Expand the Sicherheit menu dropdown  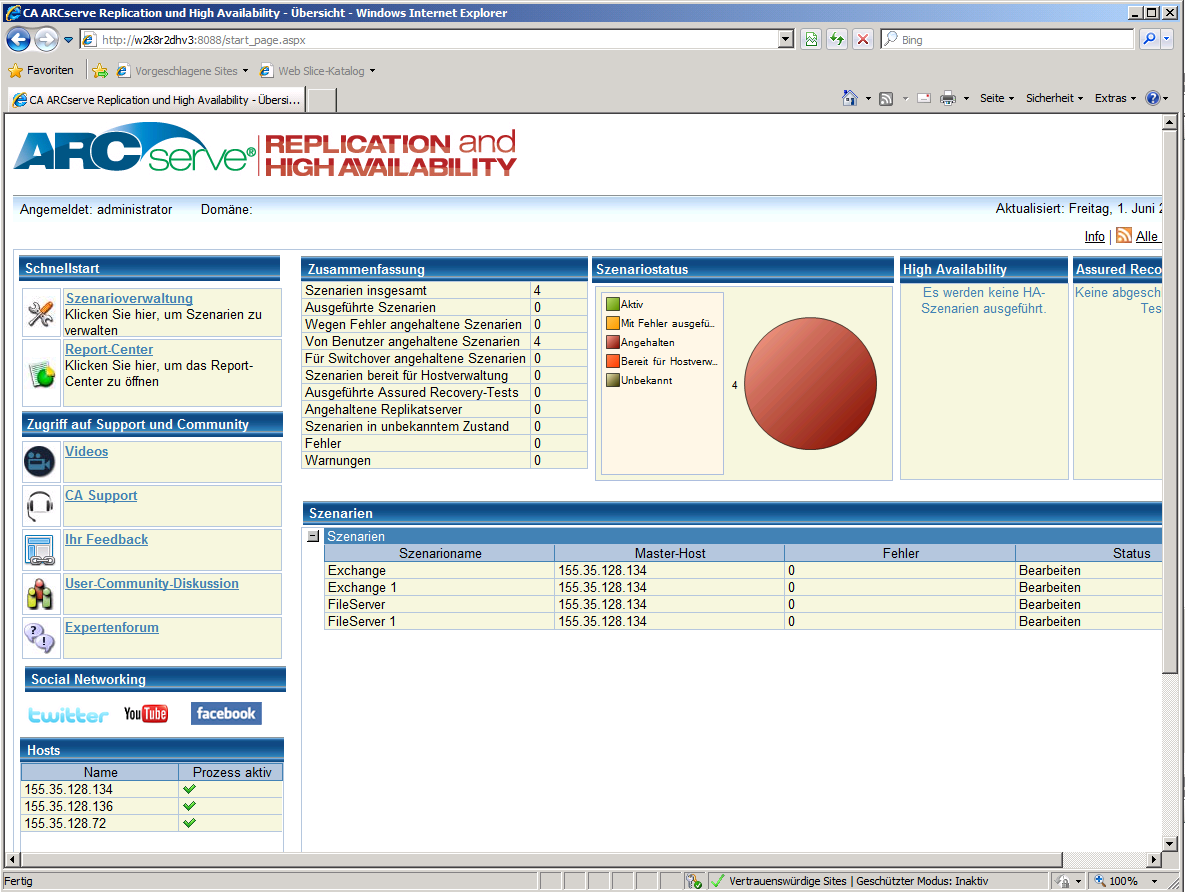[1054, 98]
